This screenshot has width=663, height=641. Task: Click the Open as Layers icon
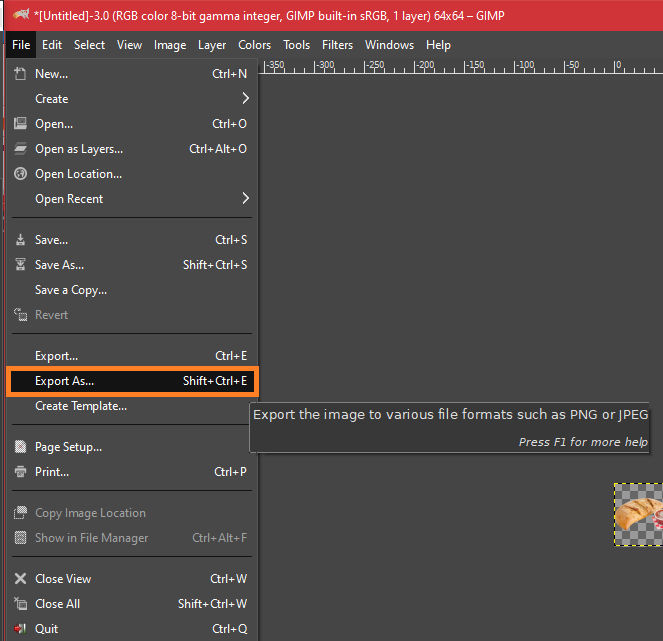[20, 148]
